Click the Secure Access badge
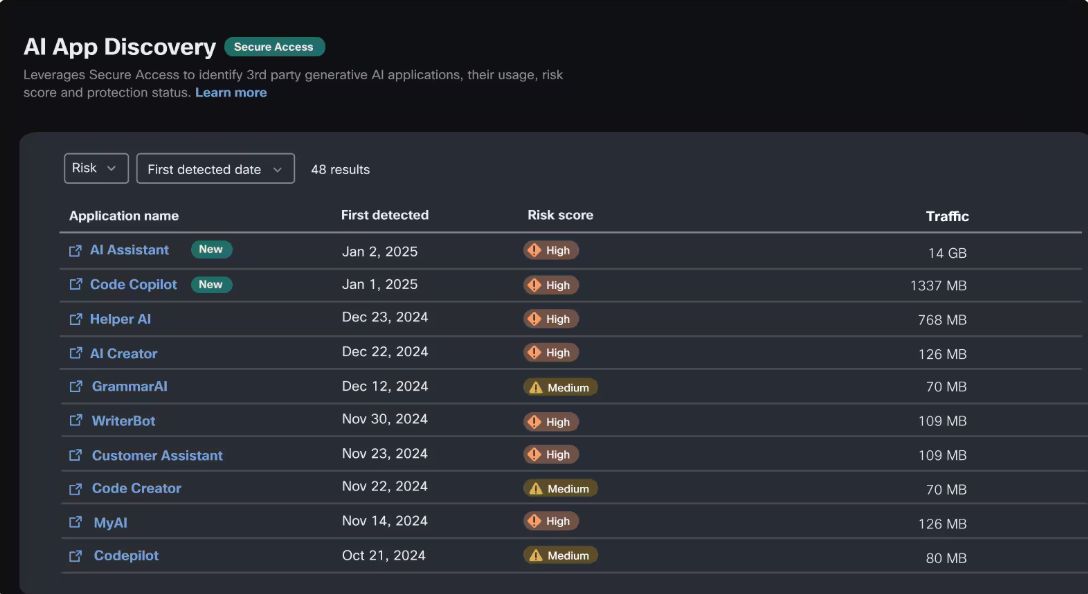1088x594 pixels. point(274,47)
